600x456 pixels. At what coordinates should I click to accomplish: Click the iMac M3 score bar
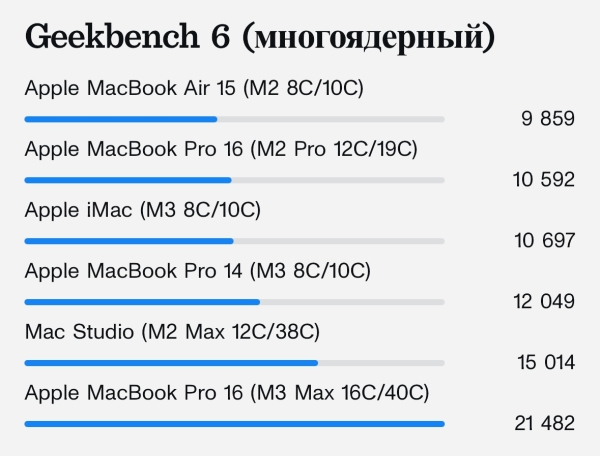[235, 241]
